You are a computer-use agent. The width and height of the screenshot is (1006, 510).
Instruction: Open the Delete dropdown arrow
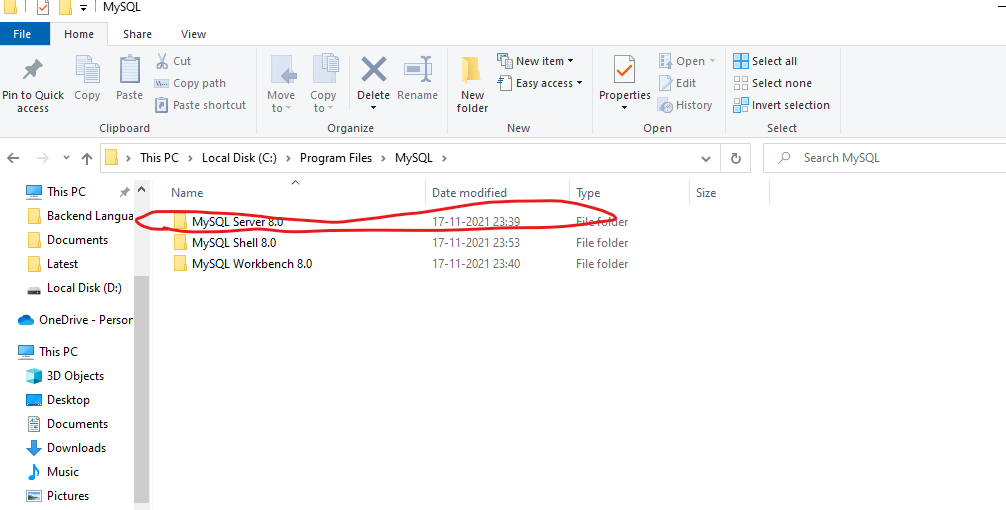pos(373,108)
